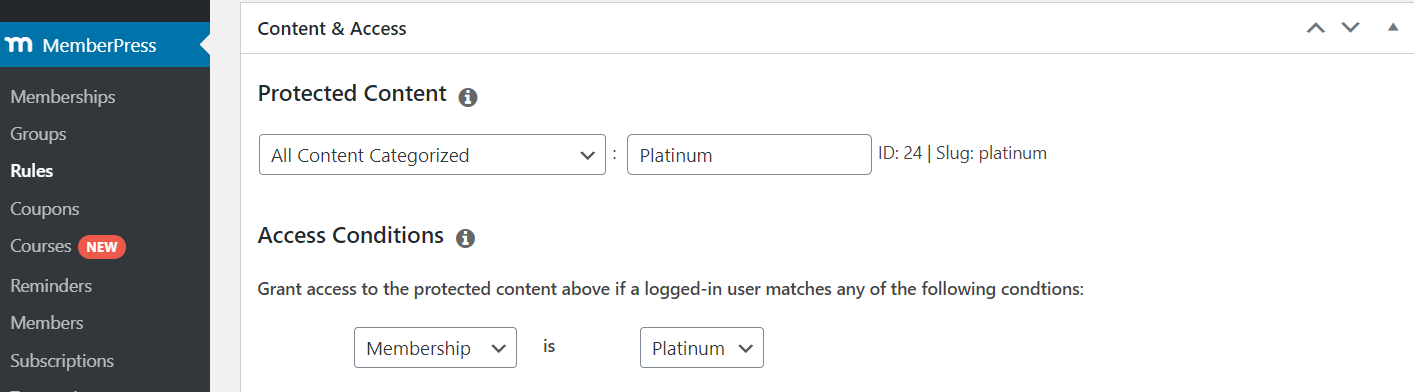Move Content & Access panel up
Screen dimensions: 1414x392
pyautogui.click(x=1316, y=28)
